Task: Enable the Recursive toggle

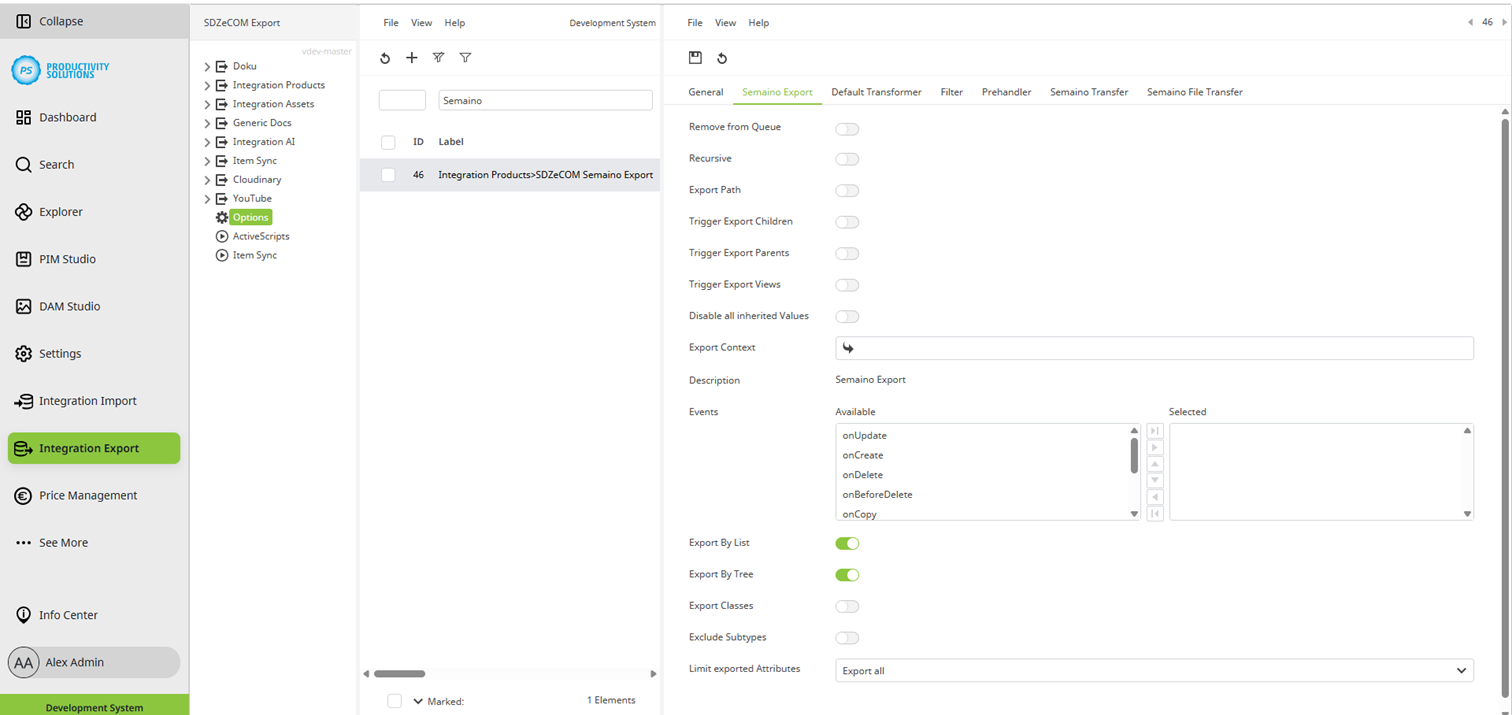Action: [x=847, y=158]
